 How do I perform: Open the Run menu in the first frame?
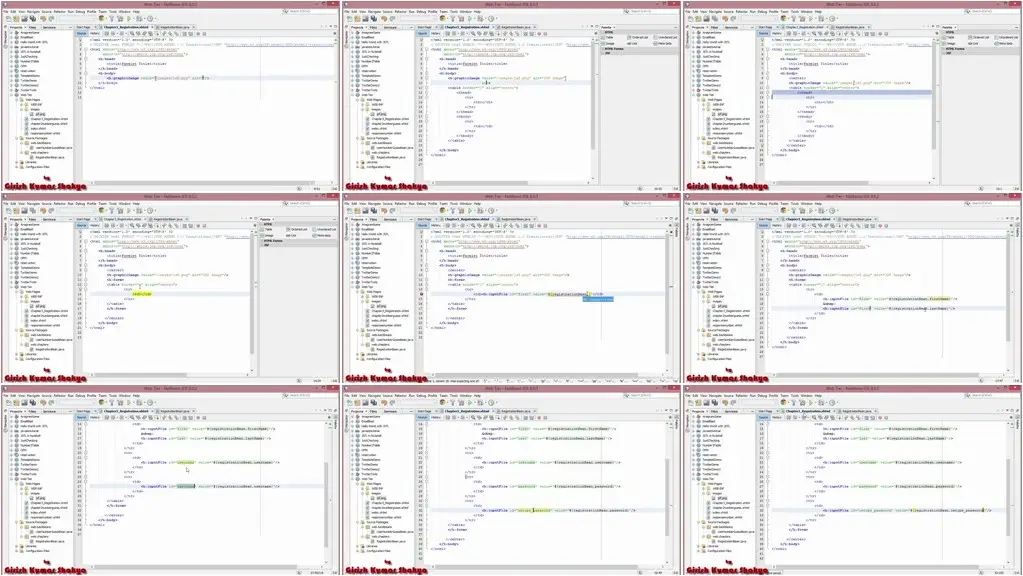click(70, 12)
